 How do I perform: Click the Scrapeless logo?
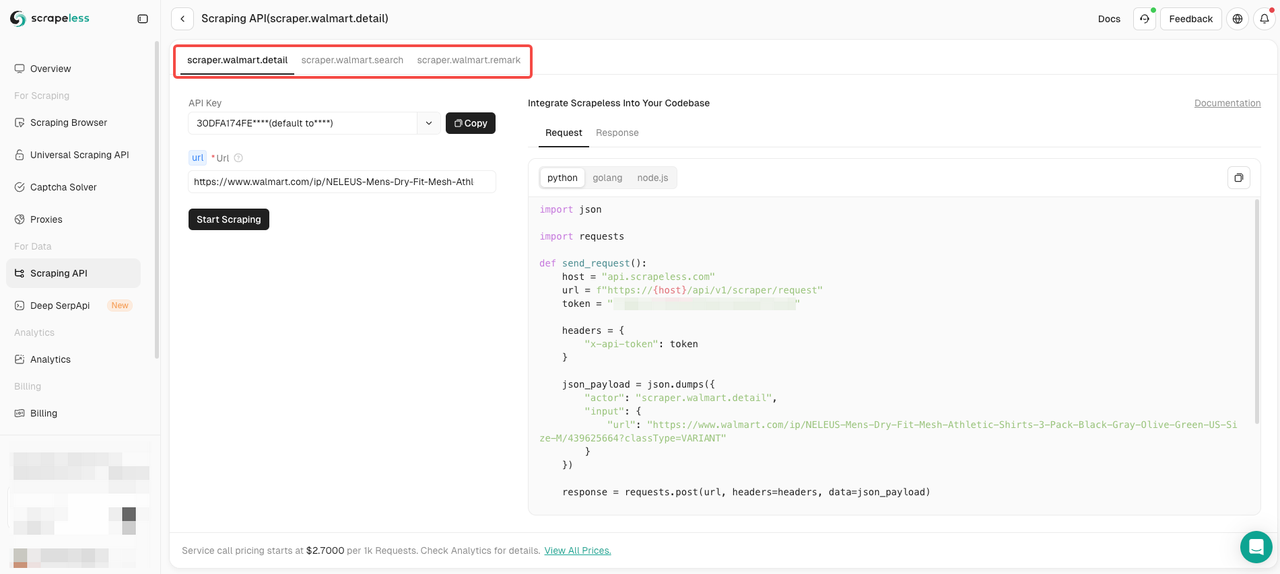tap(49, 18)
